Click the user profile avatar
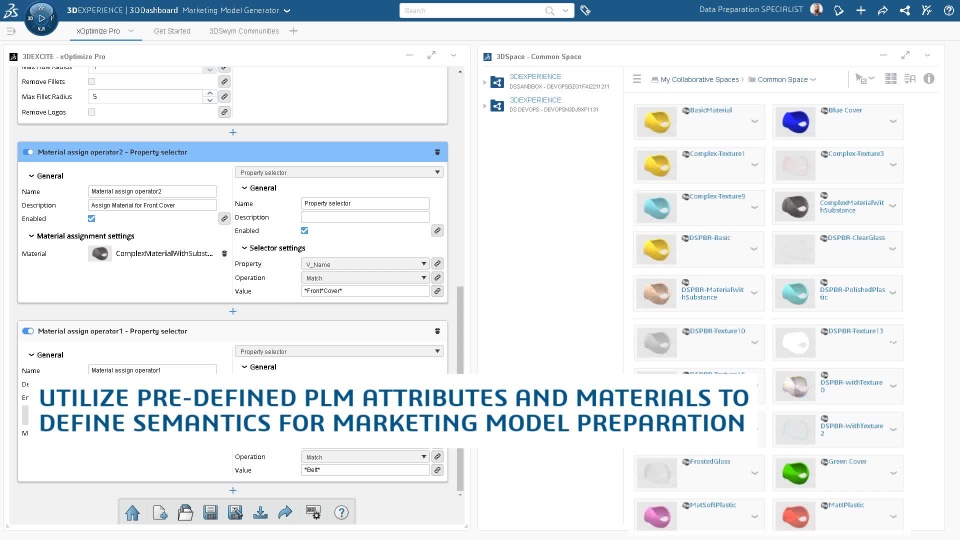 point(816,10)
